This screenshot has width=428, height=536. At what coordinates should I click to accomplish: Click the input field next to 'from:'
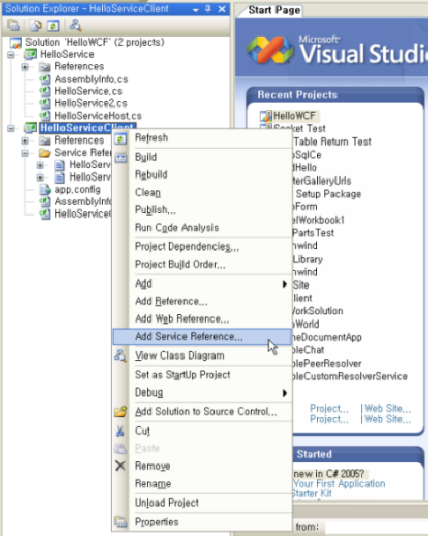(x=376, y=527)
